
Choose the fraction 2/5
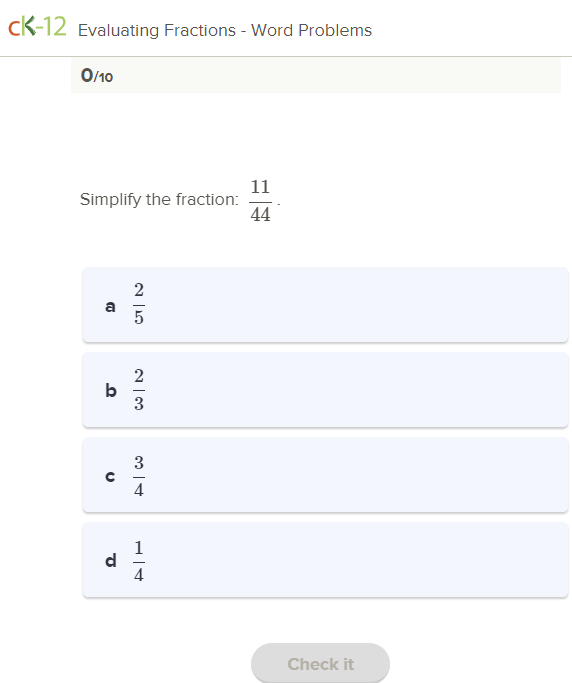pos(139,304)
